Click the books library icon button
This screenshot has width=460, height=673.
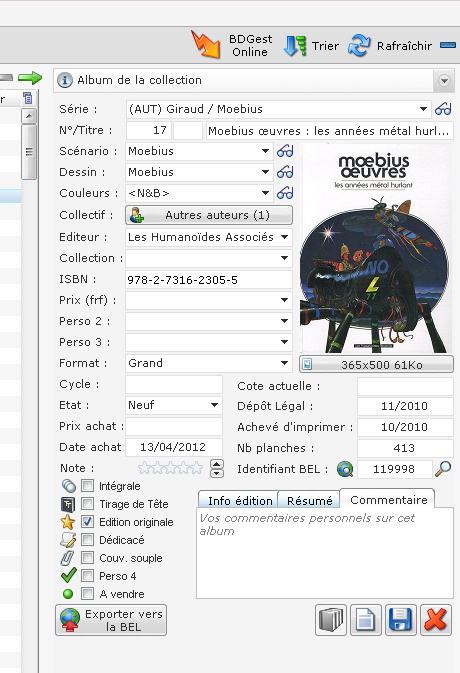[x=331, y=620]
